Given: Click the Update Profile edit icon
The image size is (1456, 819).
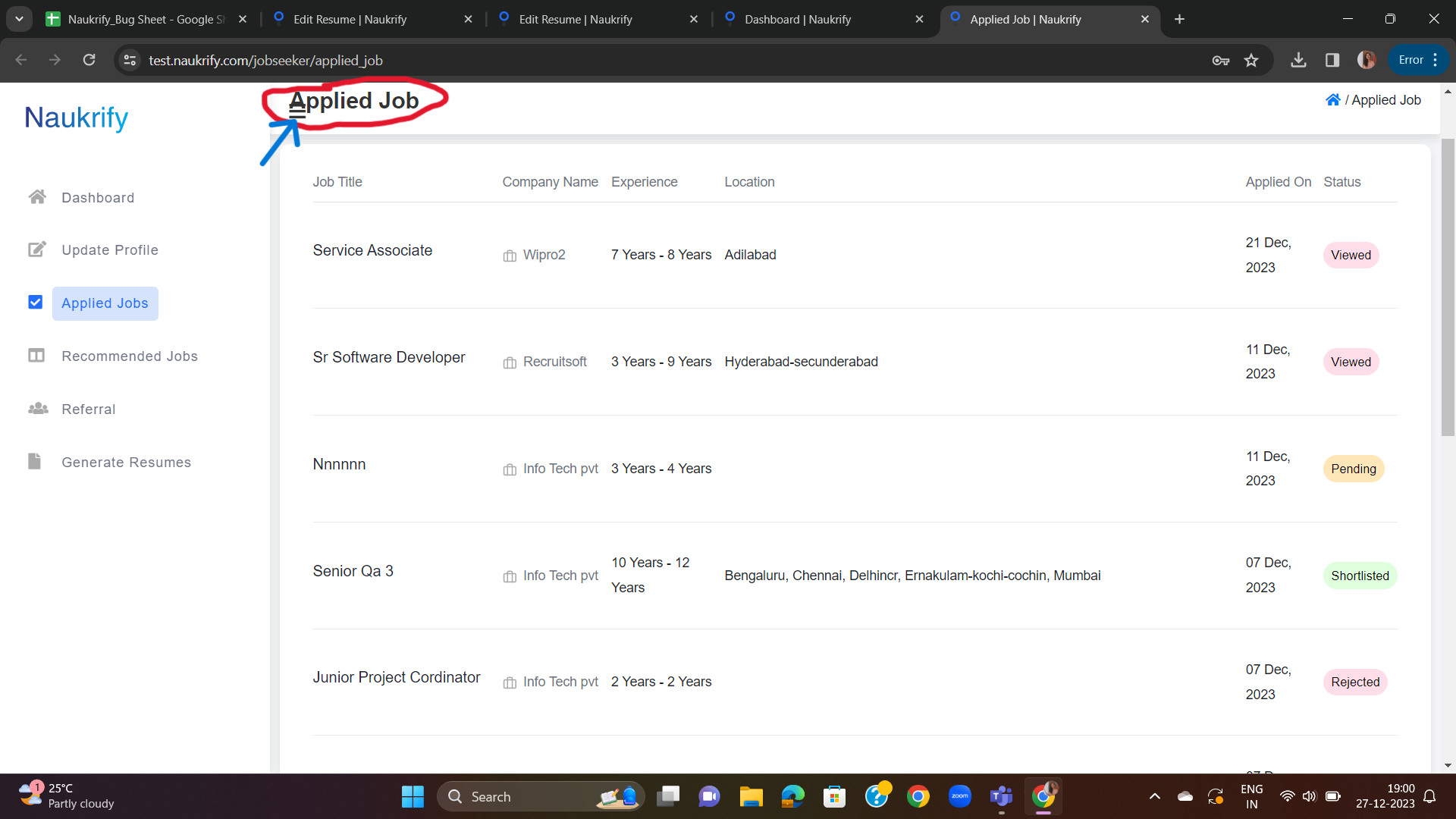Looking at the screenshot, I should click(x=36, y=249).
